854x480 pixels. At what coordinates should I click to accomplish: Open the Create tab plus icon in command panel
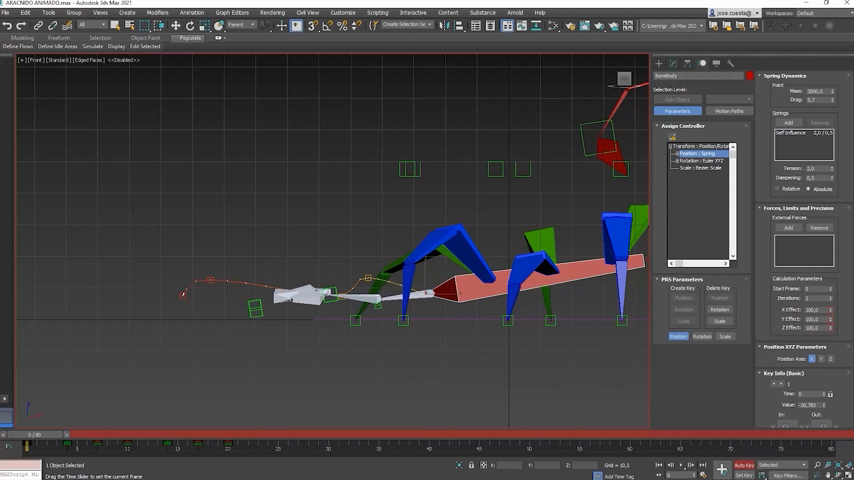658,63
